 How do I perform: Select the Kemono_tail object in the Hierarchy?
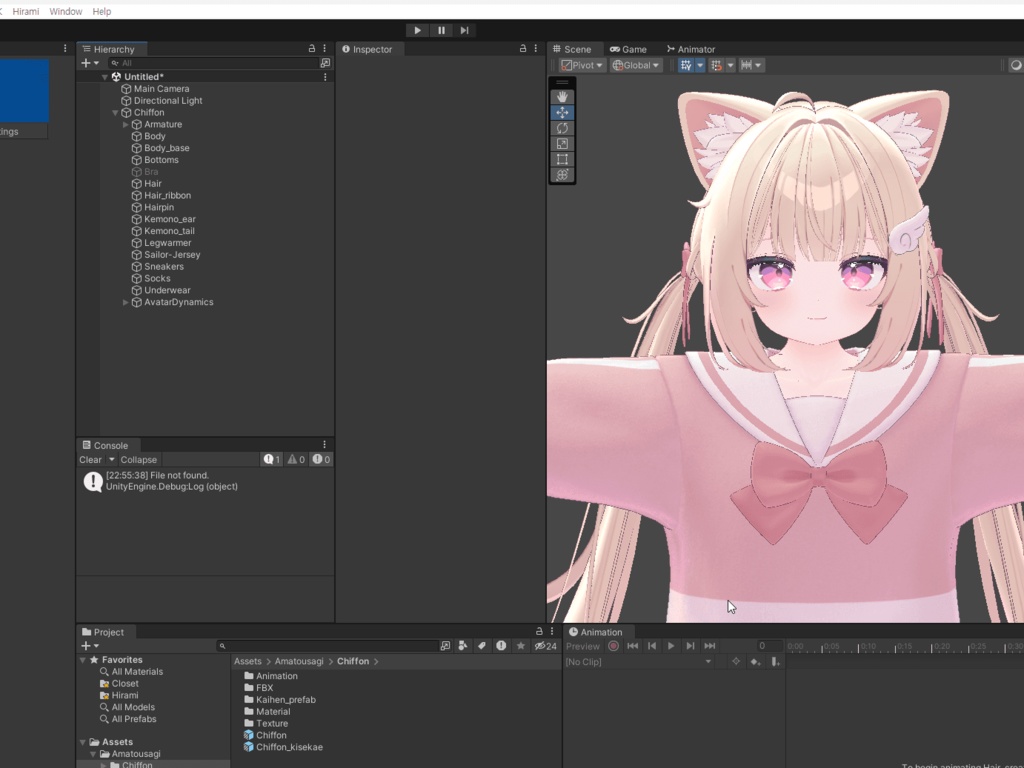(167, 231)
